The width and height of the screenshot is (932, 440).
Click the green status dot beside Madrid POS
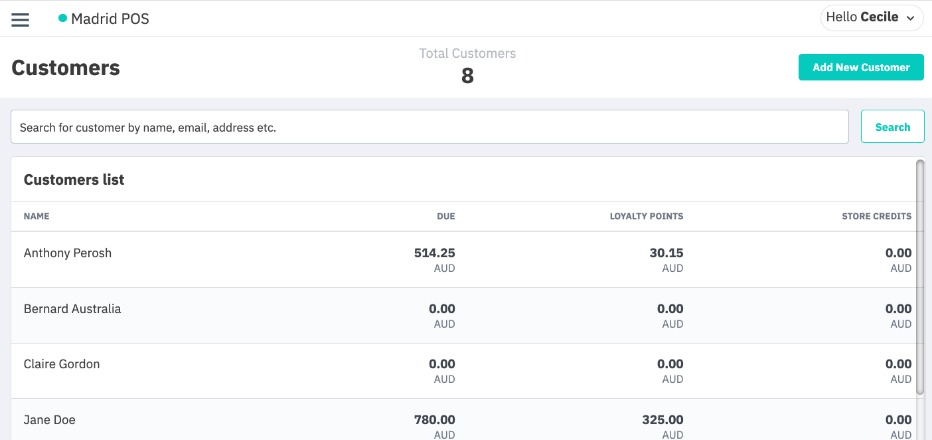[63, 19]
